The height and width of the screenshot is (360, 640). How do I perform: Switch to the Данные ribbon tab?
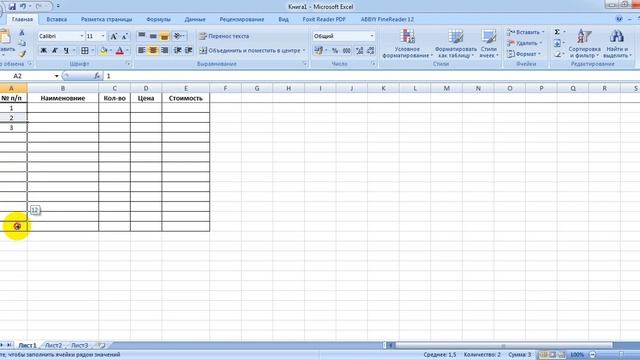click(195, 19)
